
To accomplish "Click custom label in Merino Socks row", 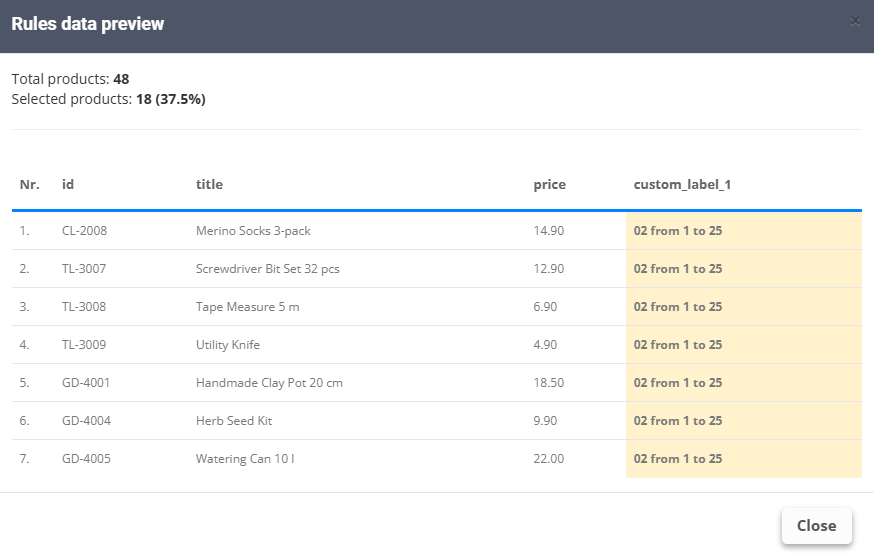I will point(678,231).
